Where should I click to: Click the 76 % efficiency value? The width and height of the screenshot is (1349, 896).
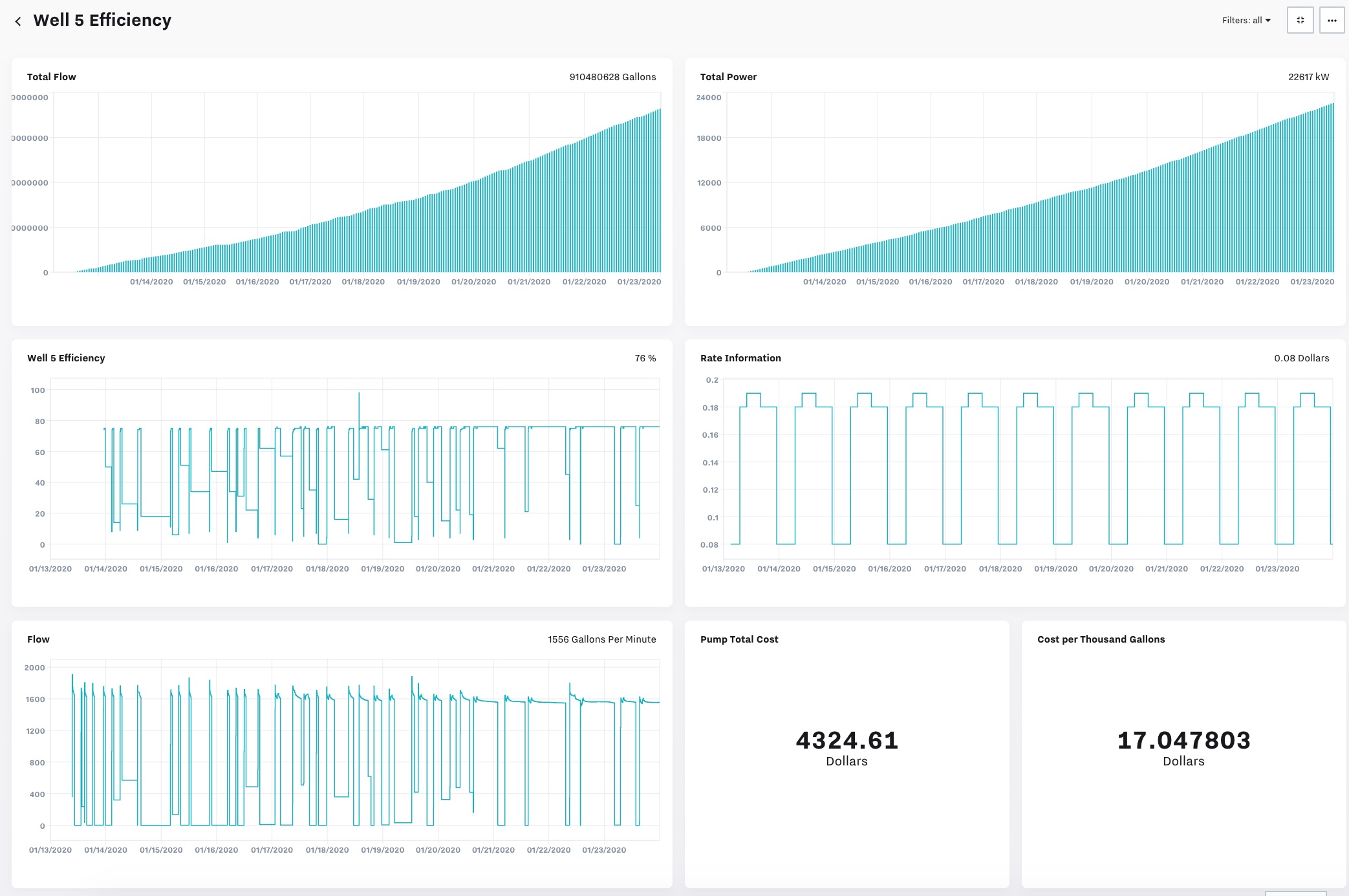point(645,357)
